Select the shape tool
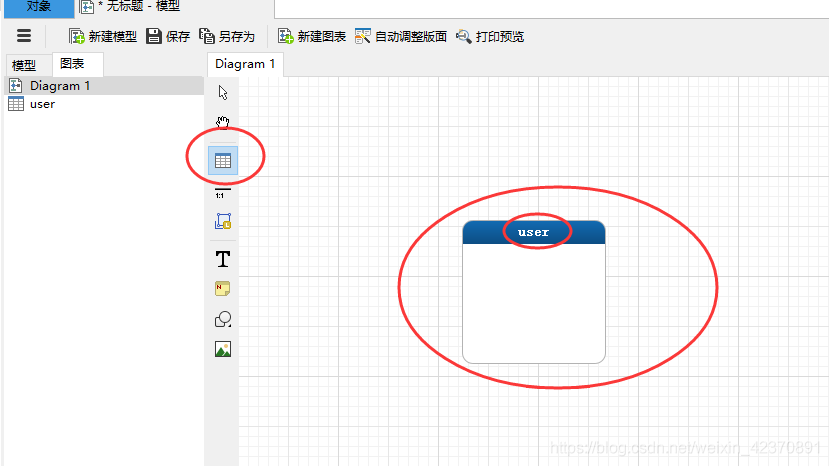 click(x=223, y=319)
